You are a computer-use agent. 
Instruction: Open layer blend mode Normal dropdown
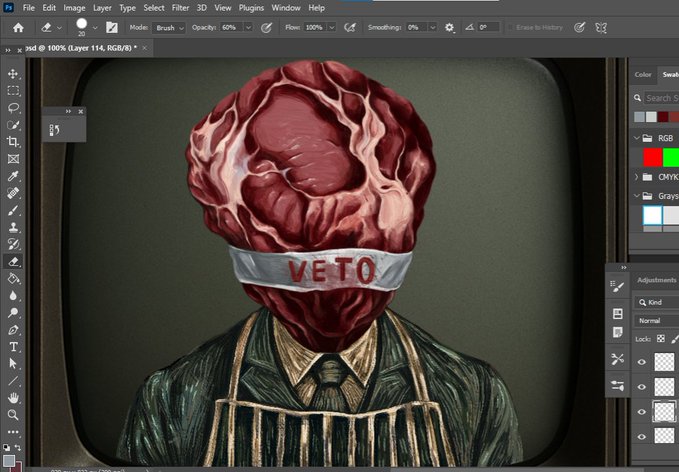pos(656,321)
